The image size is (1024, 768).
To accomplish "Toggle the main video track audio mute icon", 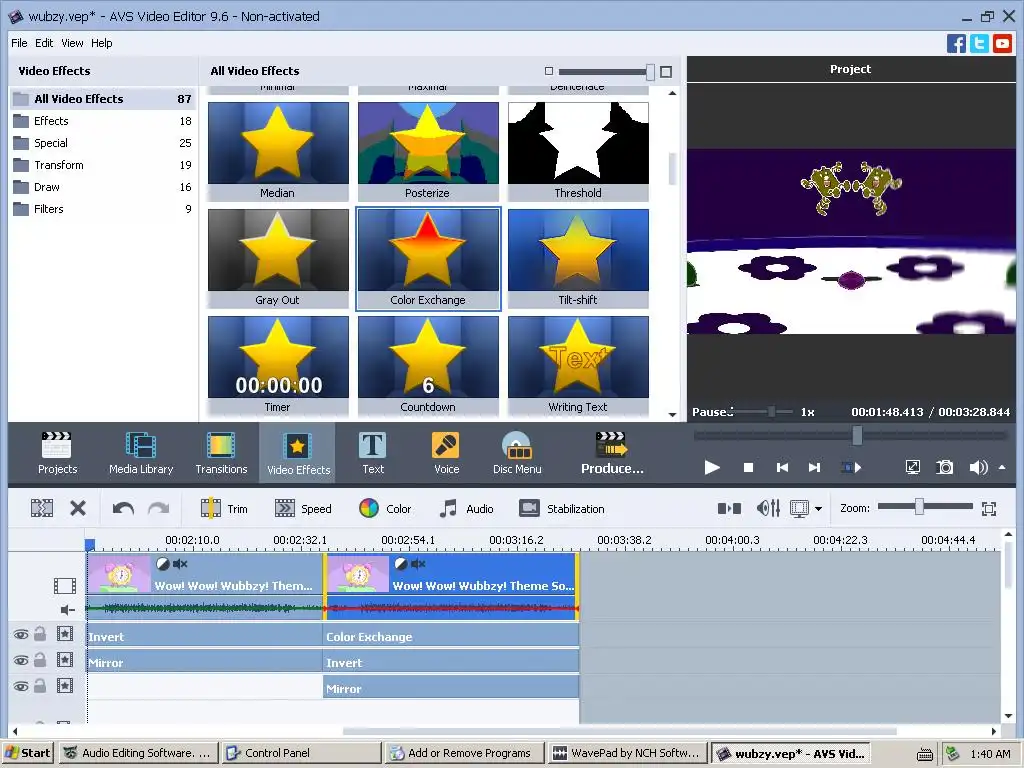I will click(67, 610).
